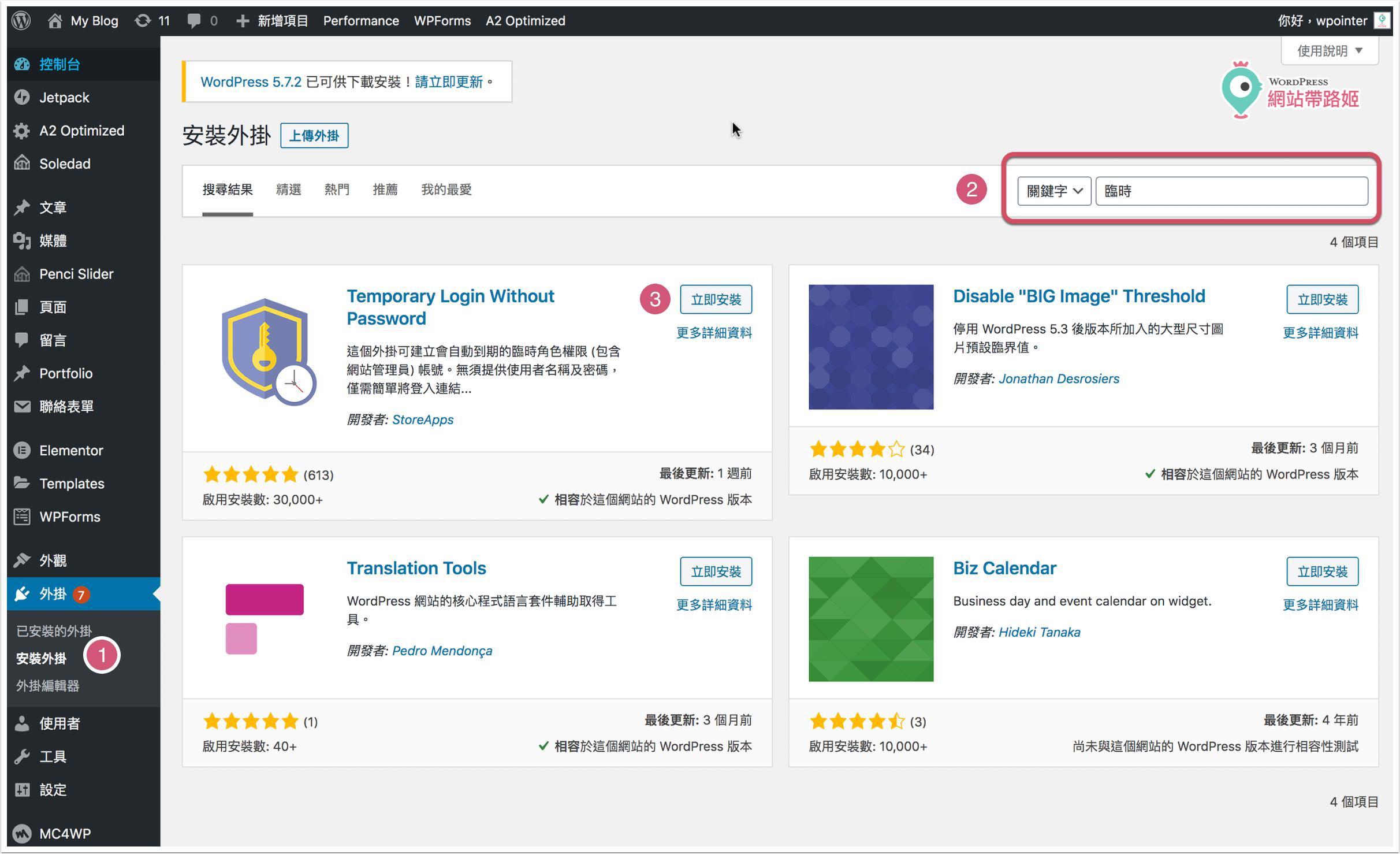Click the MC4WP icon

pos(22,834)
